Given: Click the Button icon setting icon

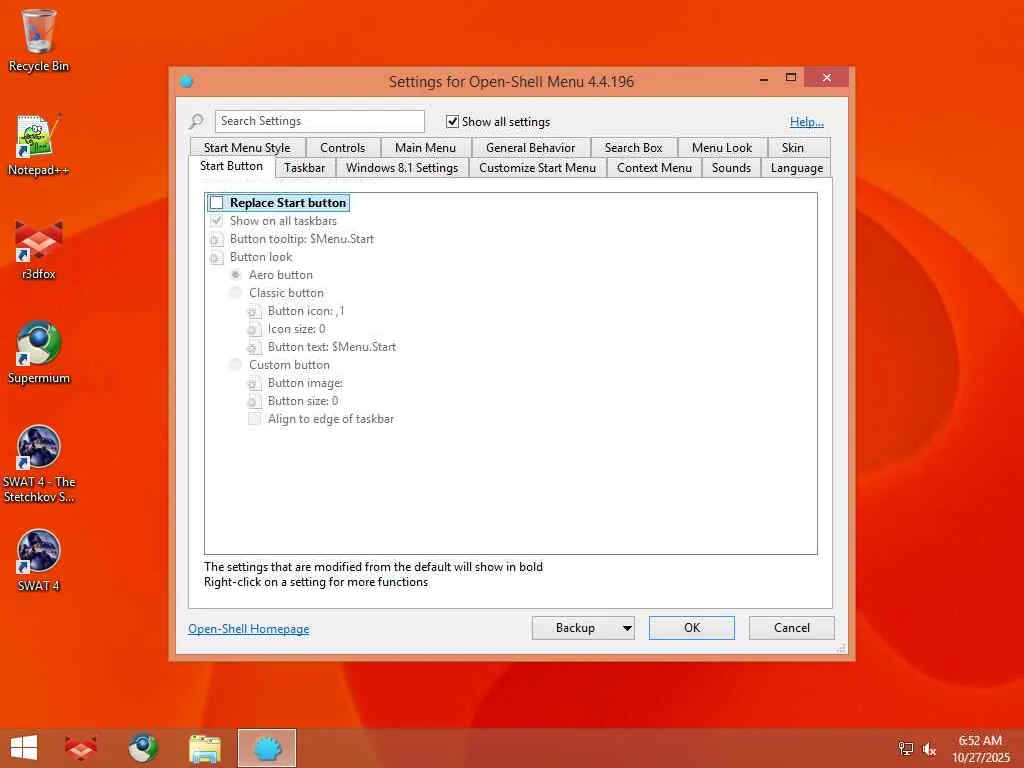Looking at the screenshot, I should (x=254, y=312).
